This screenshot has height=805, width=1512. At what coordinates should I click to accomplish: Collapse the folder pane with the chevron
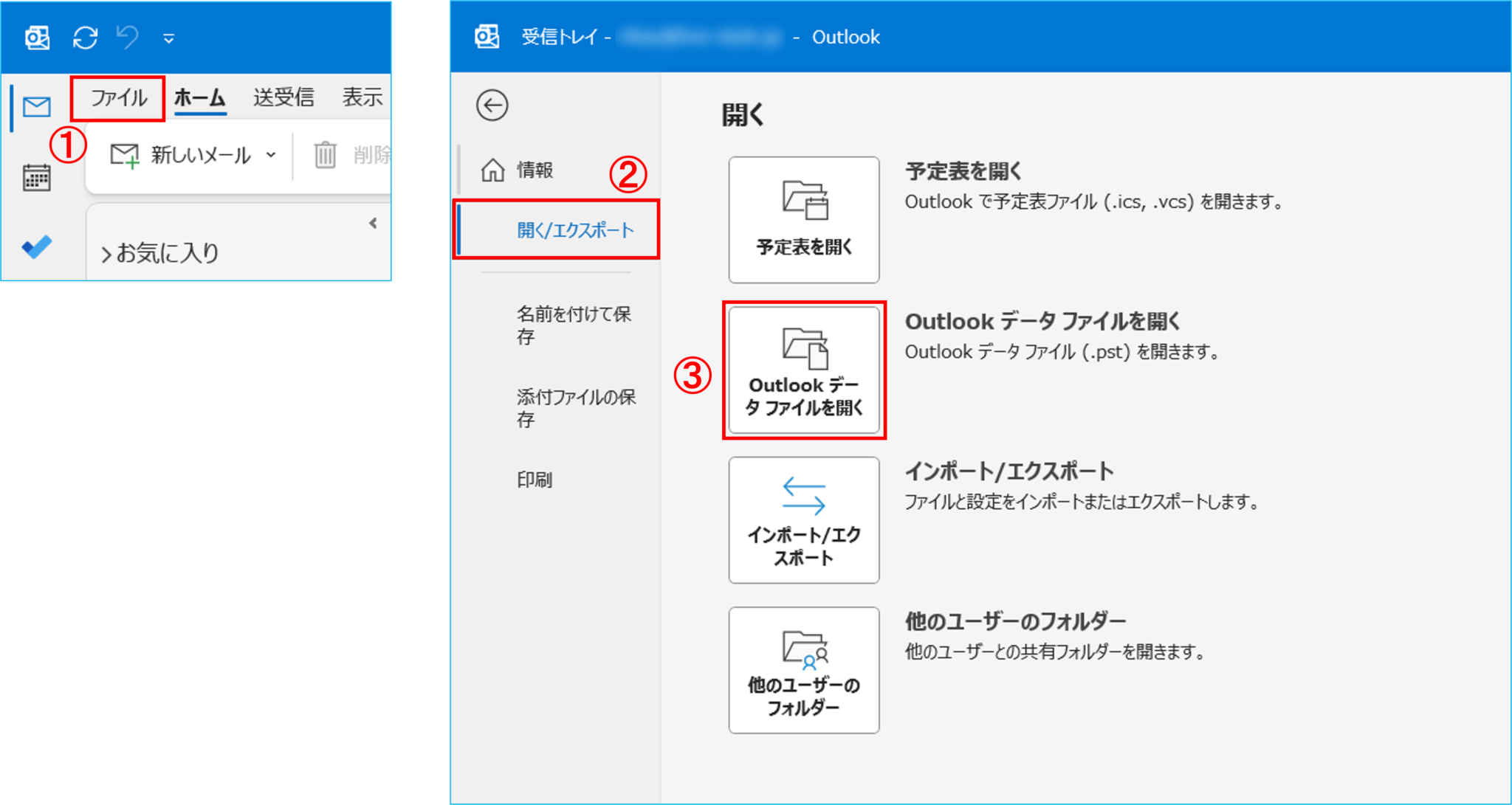pos(373,222)
